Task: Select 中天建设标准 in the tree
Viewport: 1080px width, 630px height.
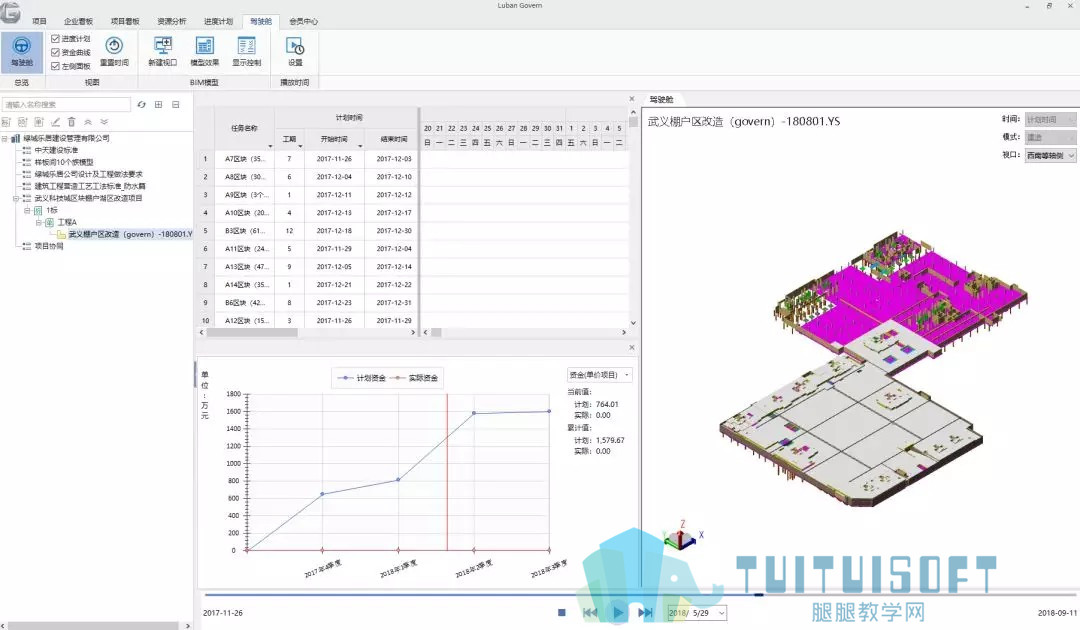Action: point(56,150)
